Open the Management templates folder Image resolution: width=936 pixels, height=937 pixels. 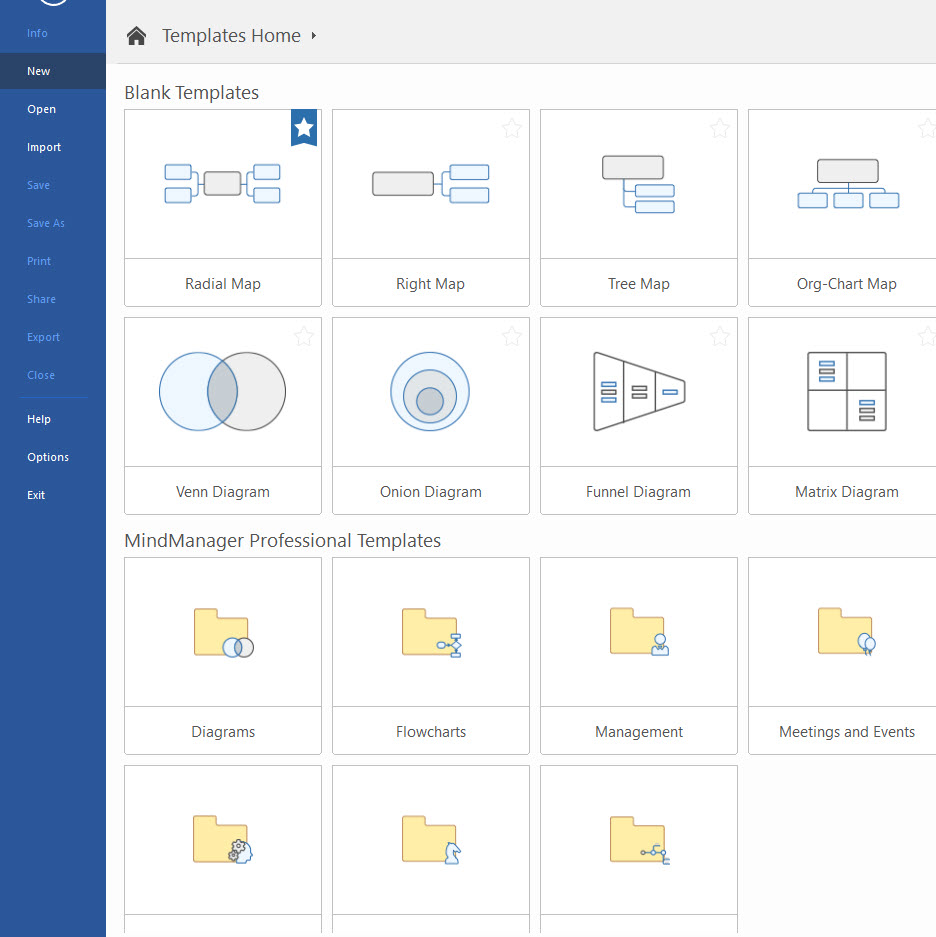(638, 655)
